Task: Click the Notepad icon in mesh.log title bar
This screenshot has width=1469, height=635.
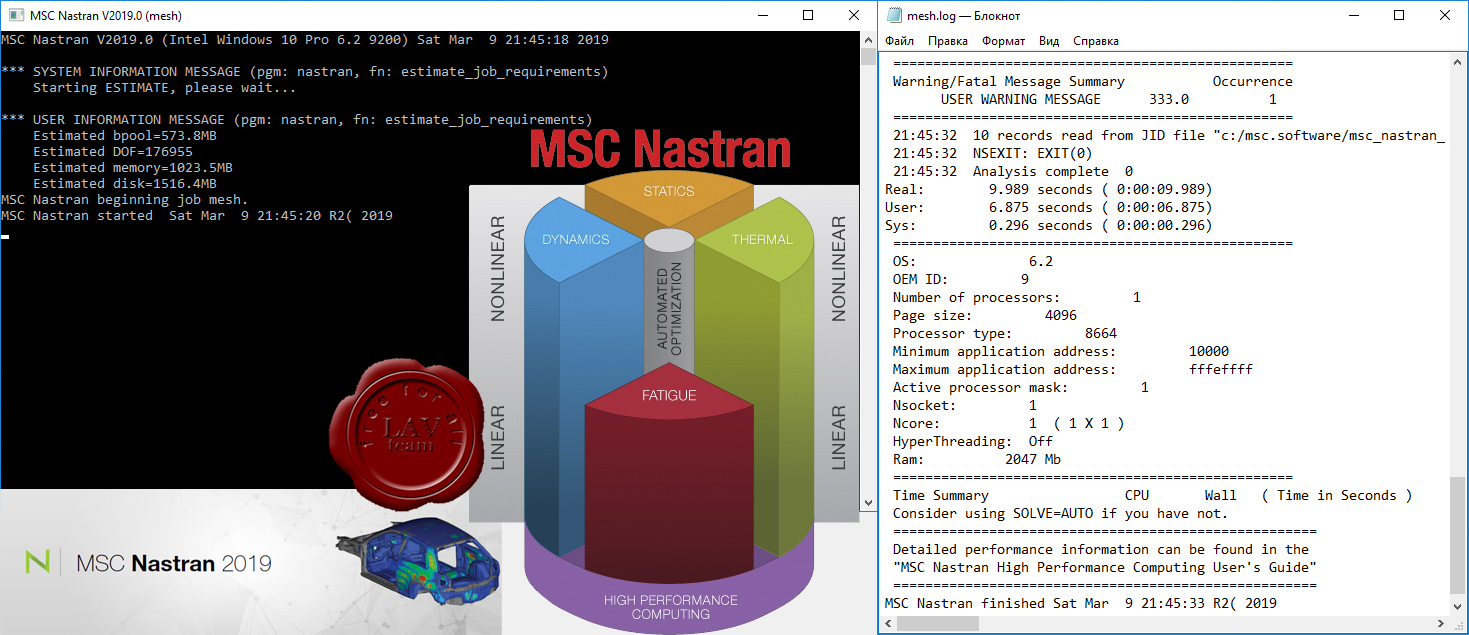Action: pos(895,15)
